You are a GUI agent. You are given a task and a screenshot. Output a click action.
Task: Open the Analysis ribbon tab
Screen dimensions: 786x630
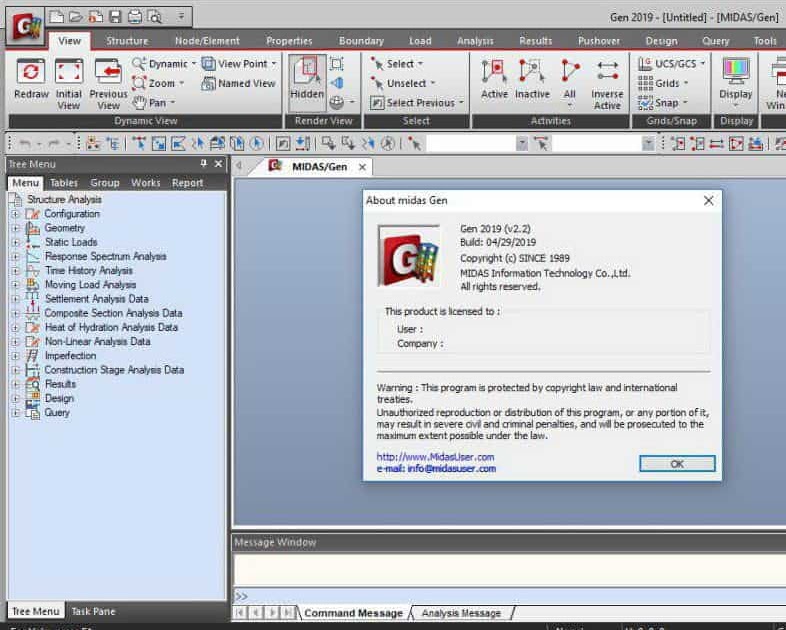(x=475, y=41)
